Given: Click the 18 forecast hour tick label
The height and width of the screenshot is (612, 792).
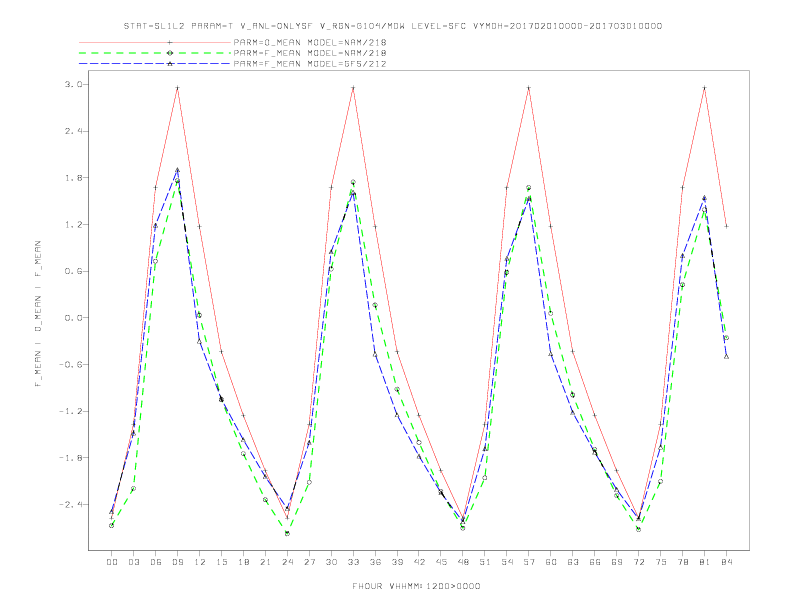Looking at the screenshot, I should tap(243, 562).
